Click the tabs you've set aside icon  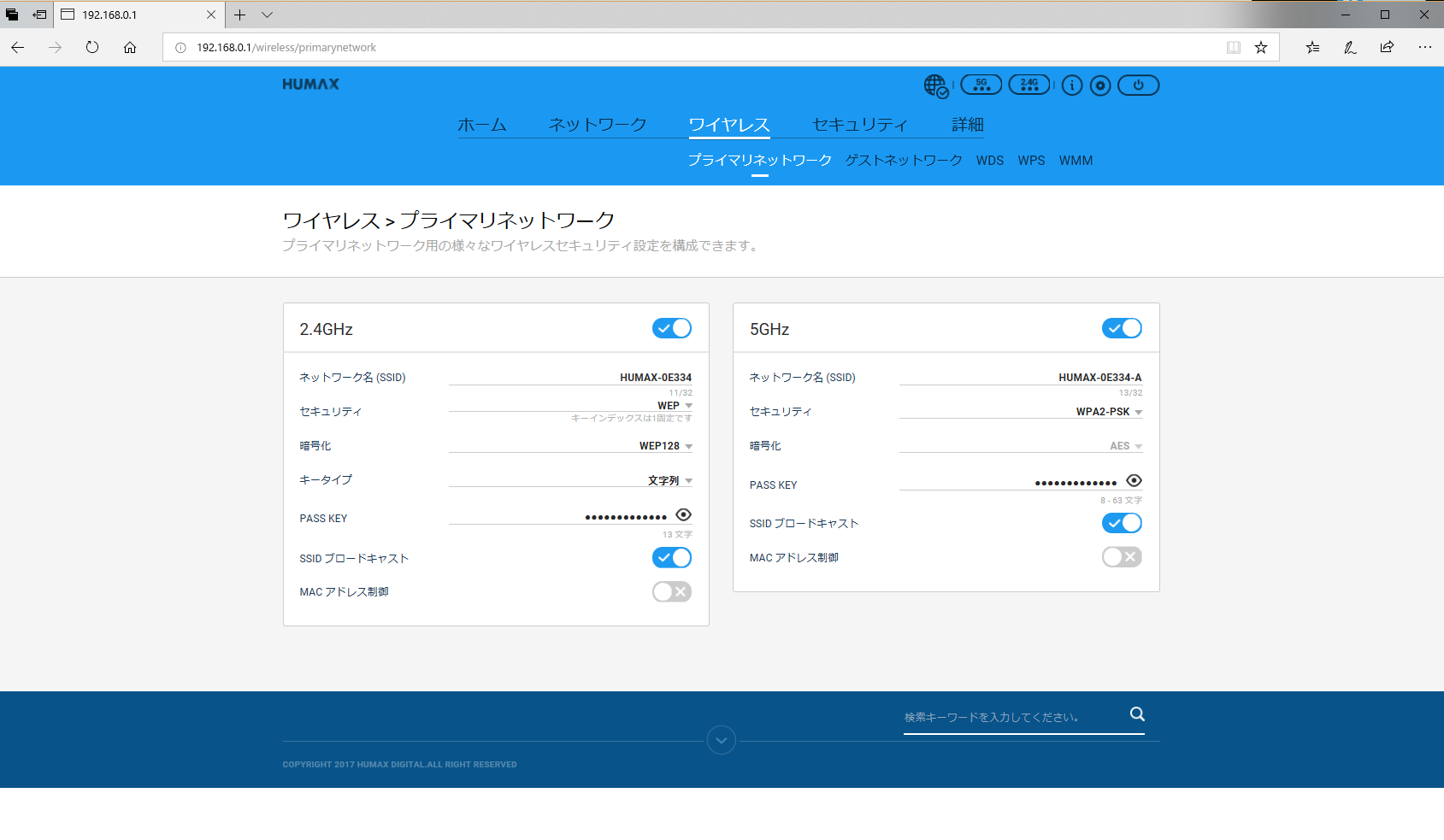tap(12, 15)
